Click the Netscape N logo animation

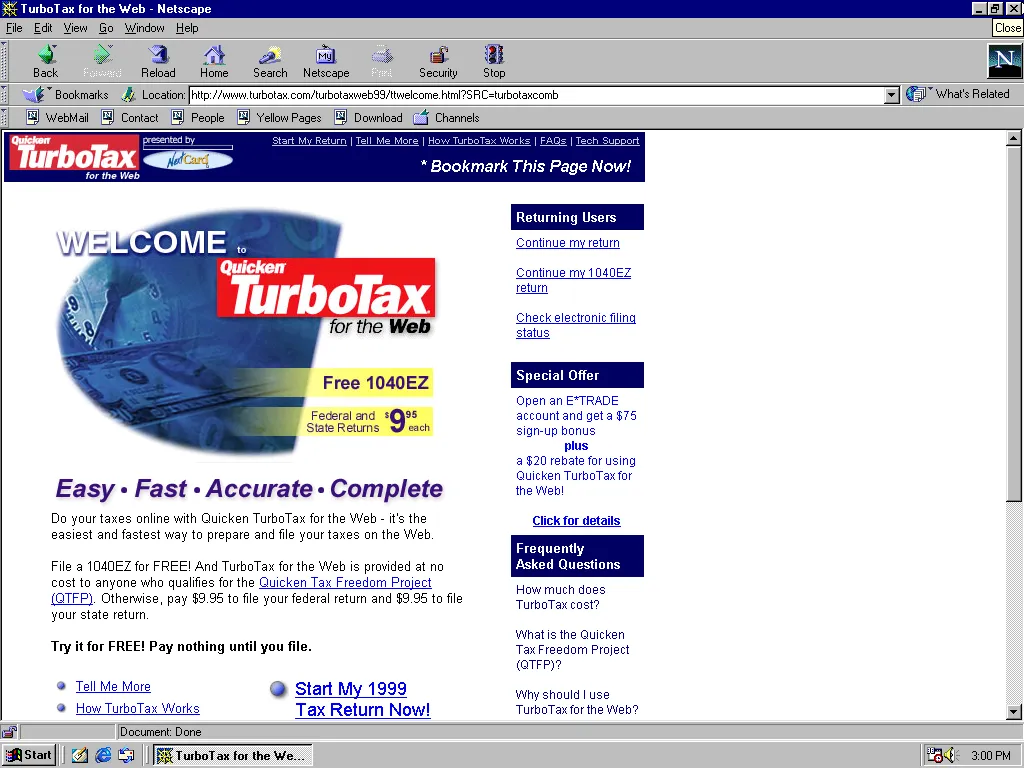point(1004,61)
